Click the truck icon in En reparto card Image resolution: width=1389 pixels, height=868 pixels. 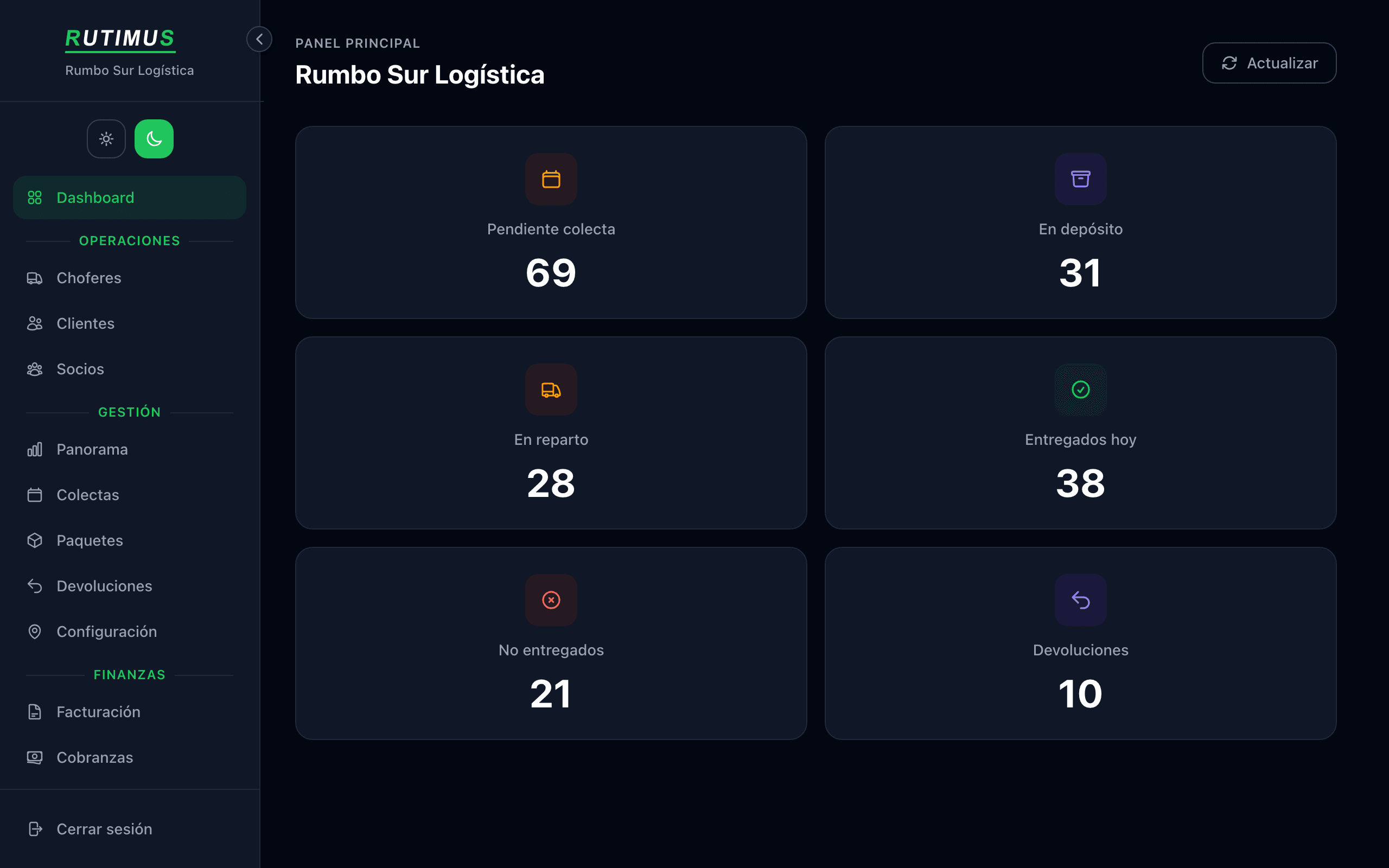tap(551, 390)
